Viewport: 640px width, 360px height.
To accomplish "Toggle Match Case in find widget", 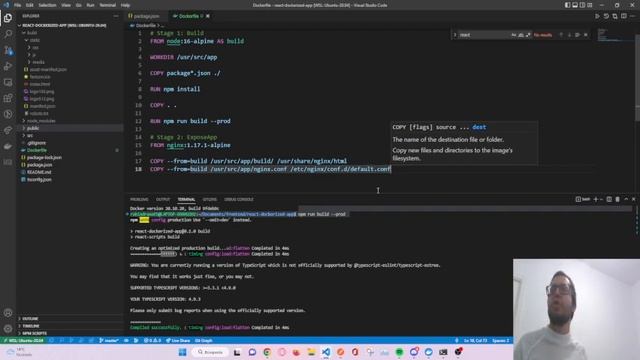I will (x=513, y=35).
